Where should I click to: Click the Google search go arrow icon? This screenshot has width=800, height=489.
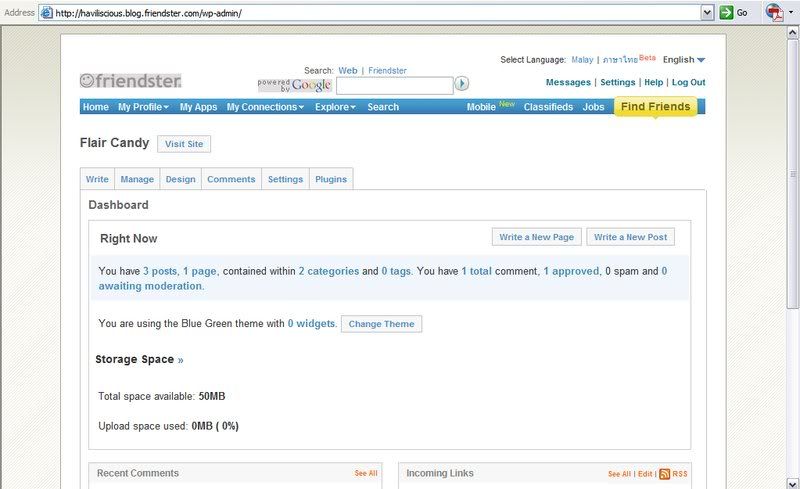click(x=462, y=83)
